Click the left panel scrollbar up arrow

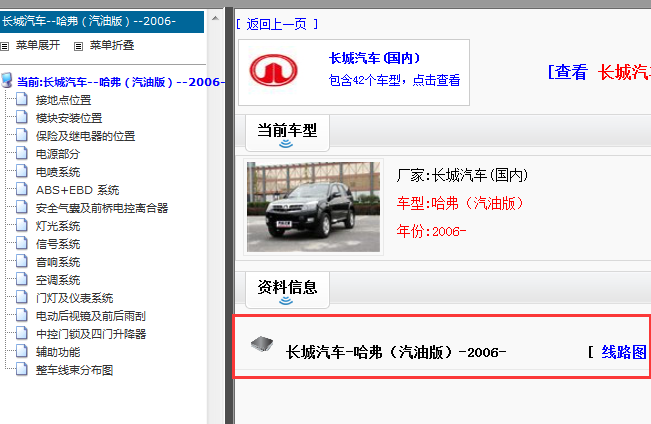coord(215,18)
